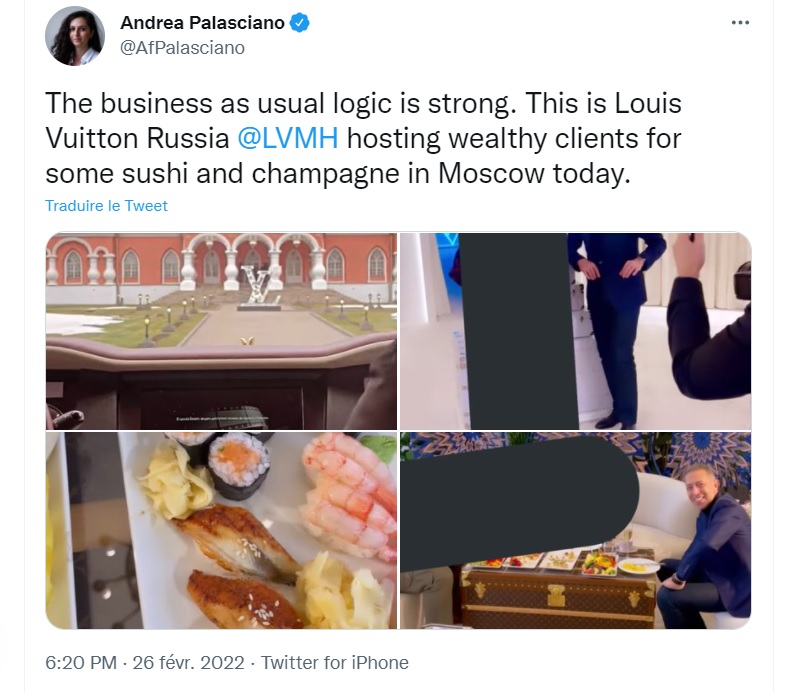This screenshot has height=692, width=808.
Task: Open the sushi plate photo
Action: (222, 531)
